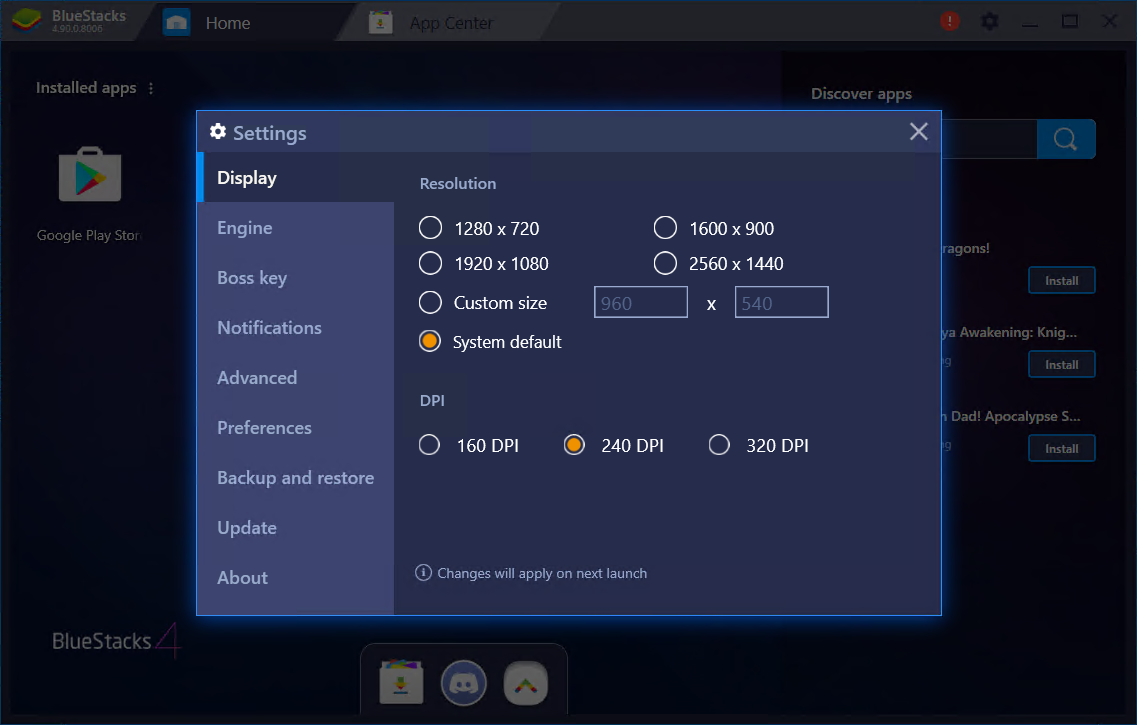The width and height of the screenshot is (1137, 725).
Task: Open Backup and restore section
Action: [x=296, y=478]
